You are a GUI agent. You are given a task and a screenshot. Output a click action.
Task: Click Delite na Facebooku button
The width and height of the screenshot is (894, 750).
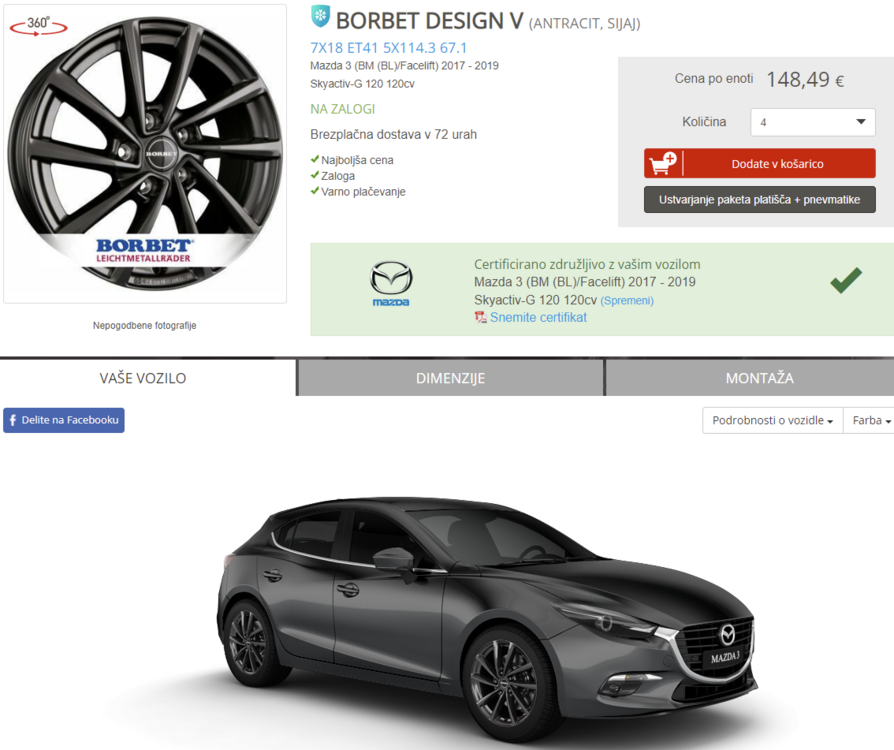tap(64, 420)
